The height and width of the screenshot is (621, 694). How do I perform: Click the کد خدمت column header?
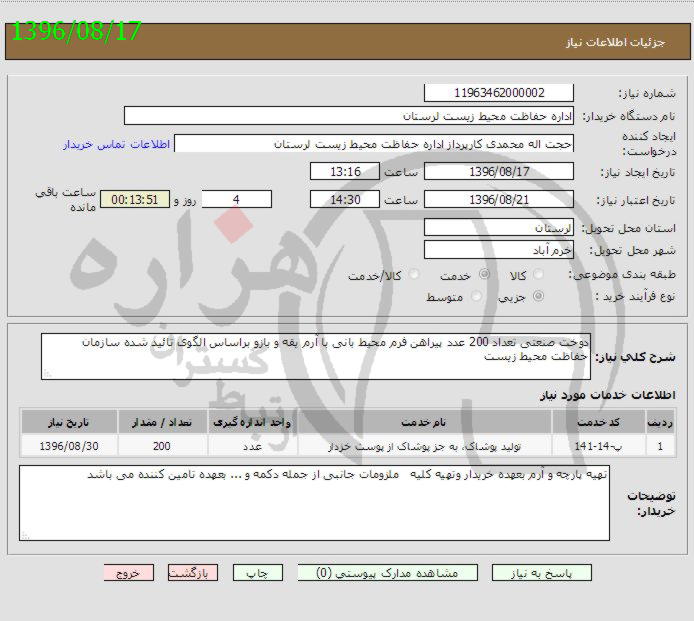(598, 422)
